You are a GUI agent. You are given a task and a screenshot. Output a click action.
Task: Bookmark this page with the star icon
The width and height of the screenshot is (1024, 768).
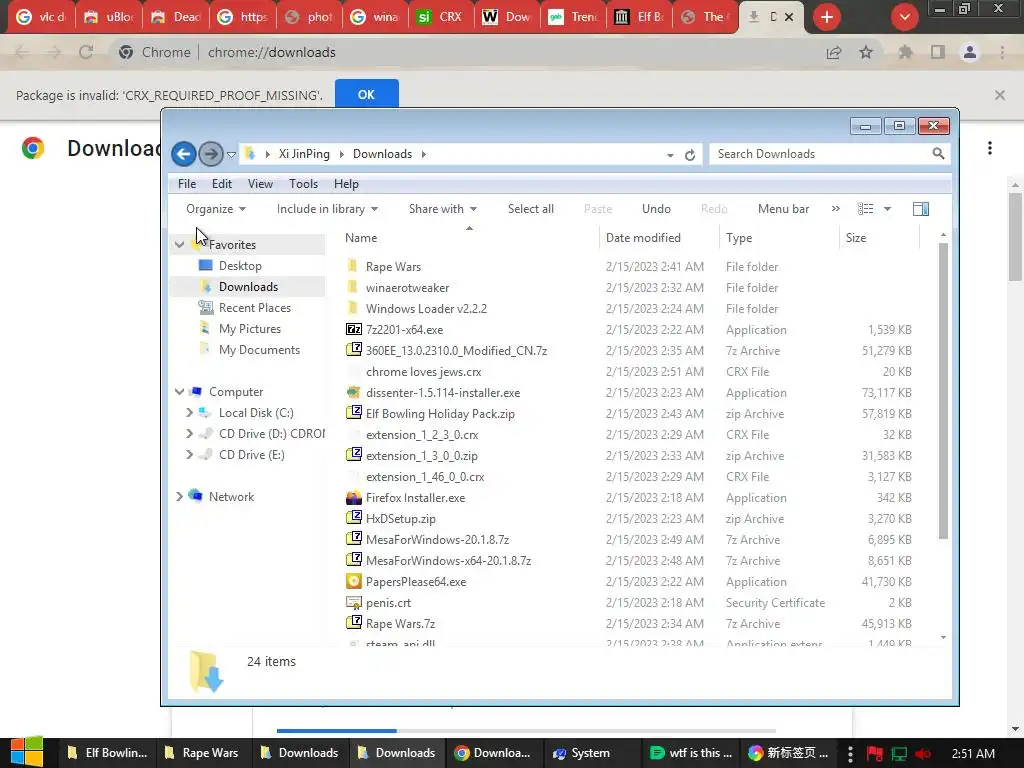[866, 52]
